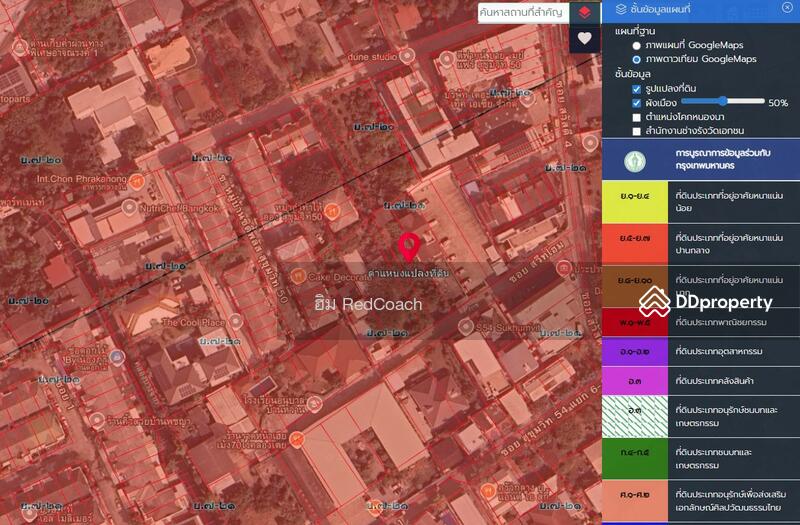The width and height of the screenshot is (800, 525).
Task: Select ภาพแผนที่ GoogleMaps base map
Action: click(x=636, y=45)
